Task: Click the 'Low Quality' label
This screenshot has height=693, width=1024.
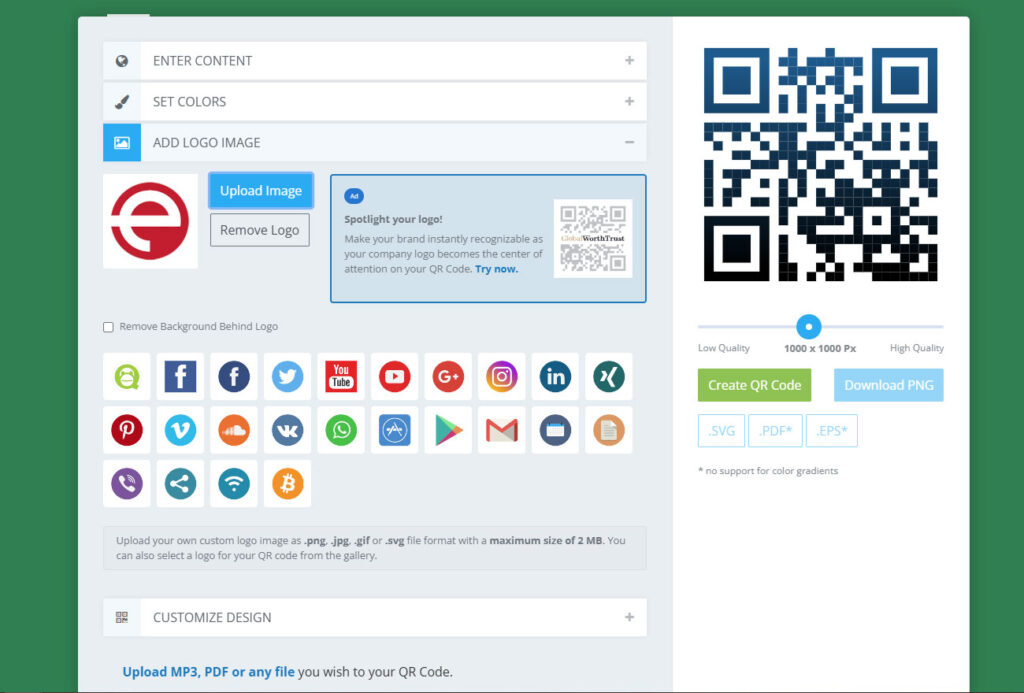Action: (x=724, y=348)
